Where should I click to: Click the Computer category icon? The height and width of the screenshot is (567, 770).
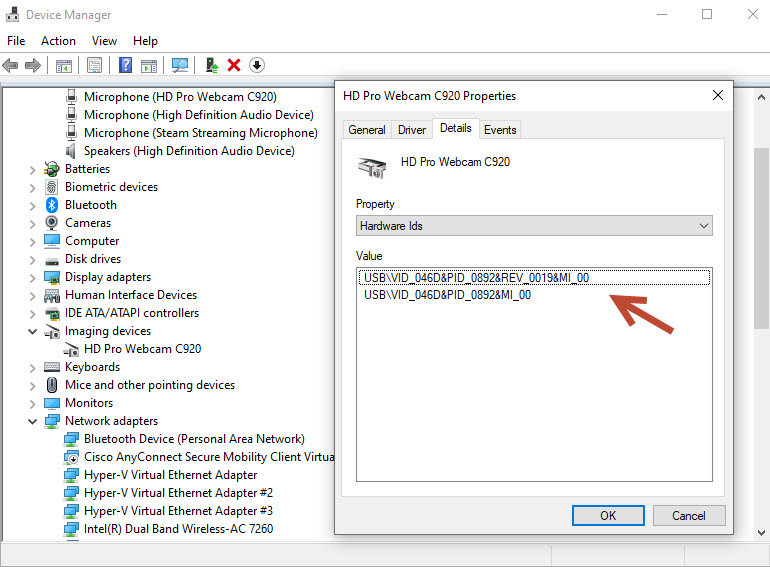[x=52, y=241]
